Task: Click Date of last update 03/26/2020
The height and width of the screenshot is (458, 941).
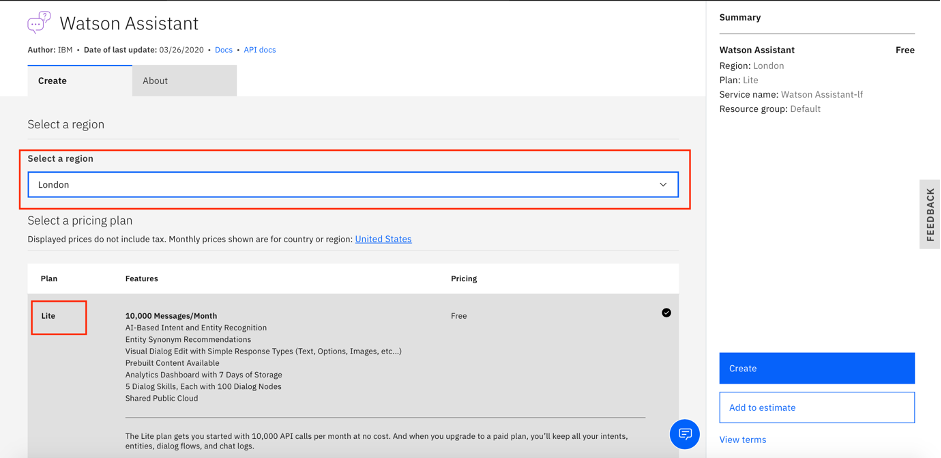Action: click(144, 50)
